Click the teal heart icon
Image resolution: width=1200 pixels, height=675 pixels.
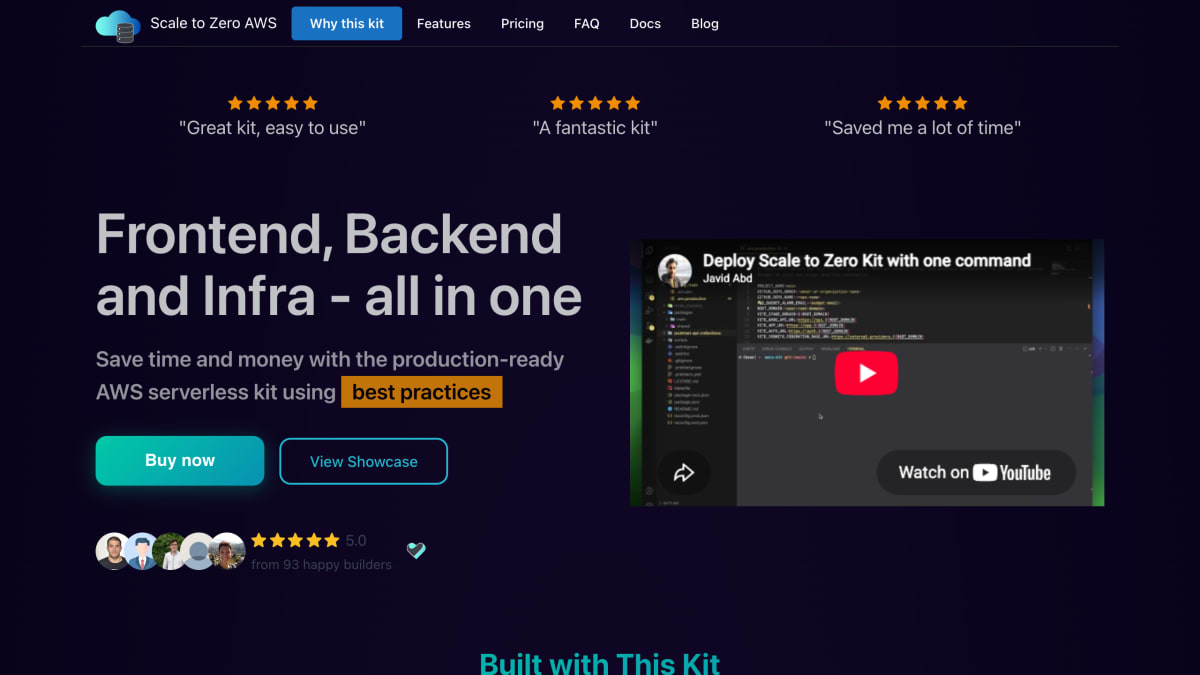coord(416,550)
